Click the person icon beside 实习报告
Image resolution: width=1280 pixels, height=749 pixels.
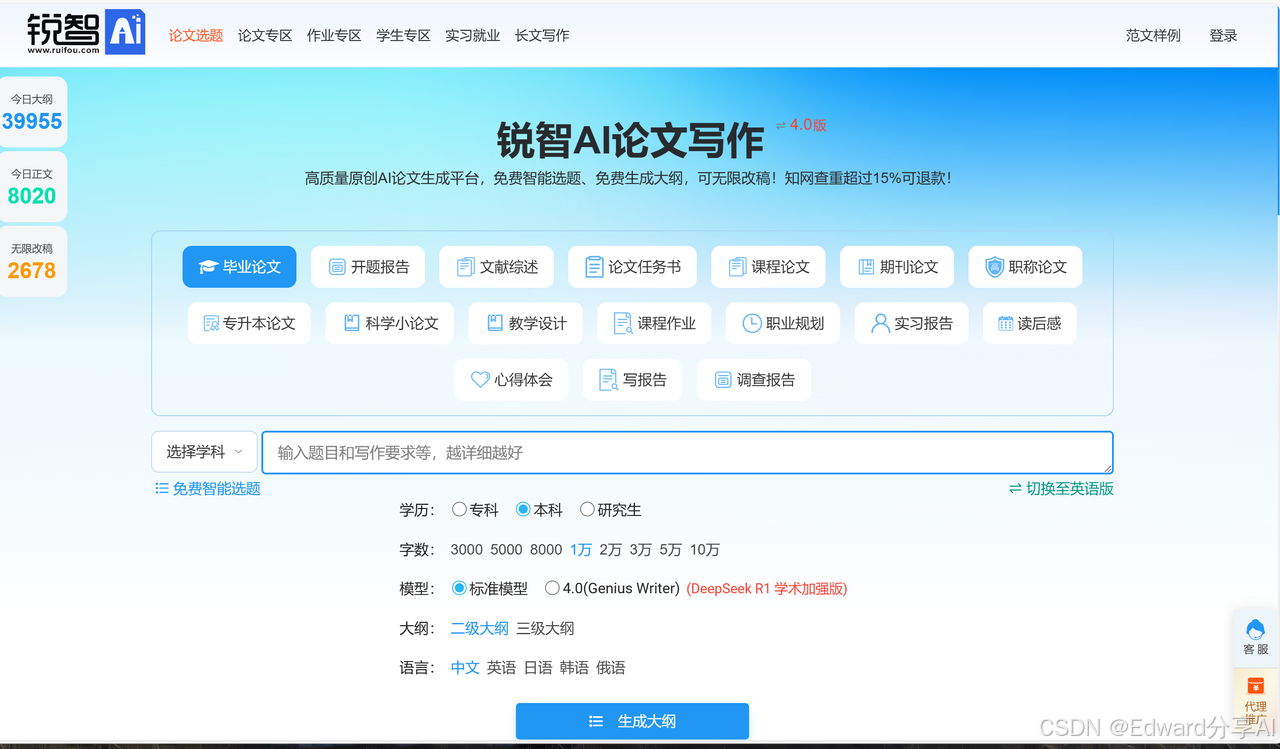point(880,323)
